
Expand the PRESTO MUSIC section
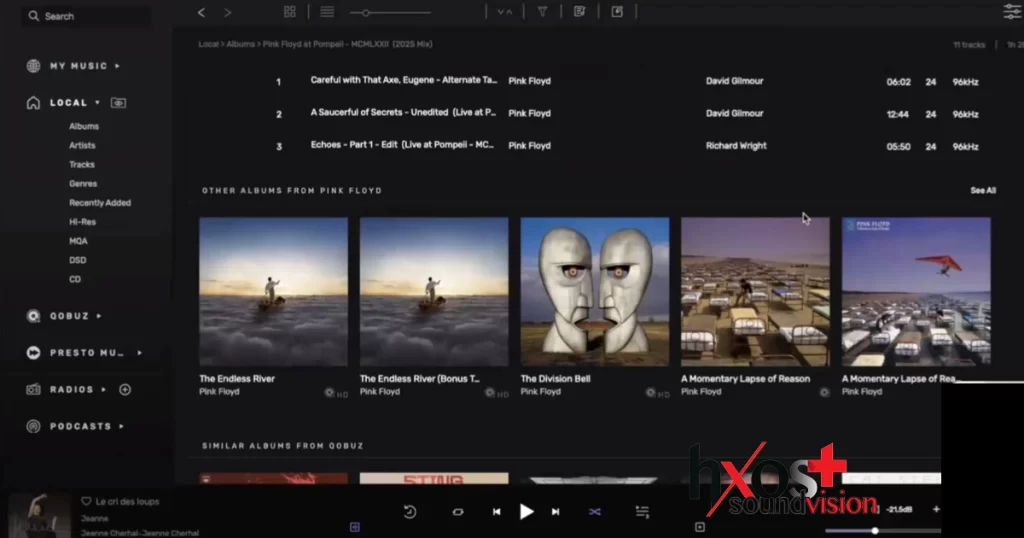140,353
